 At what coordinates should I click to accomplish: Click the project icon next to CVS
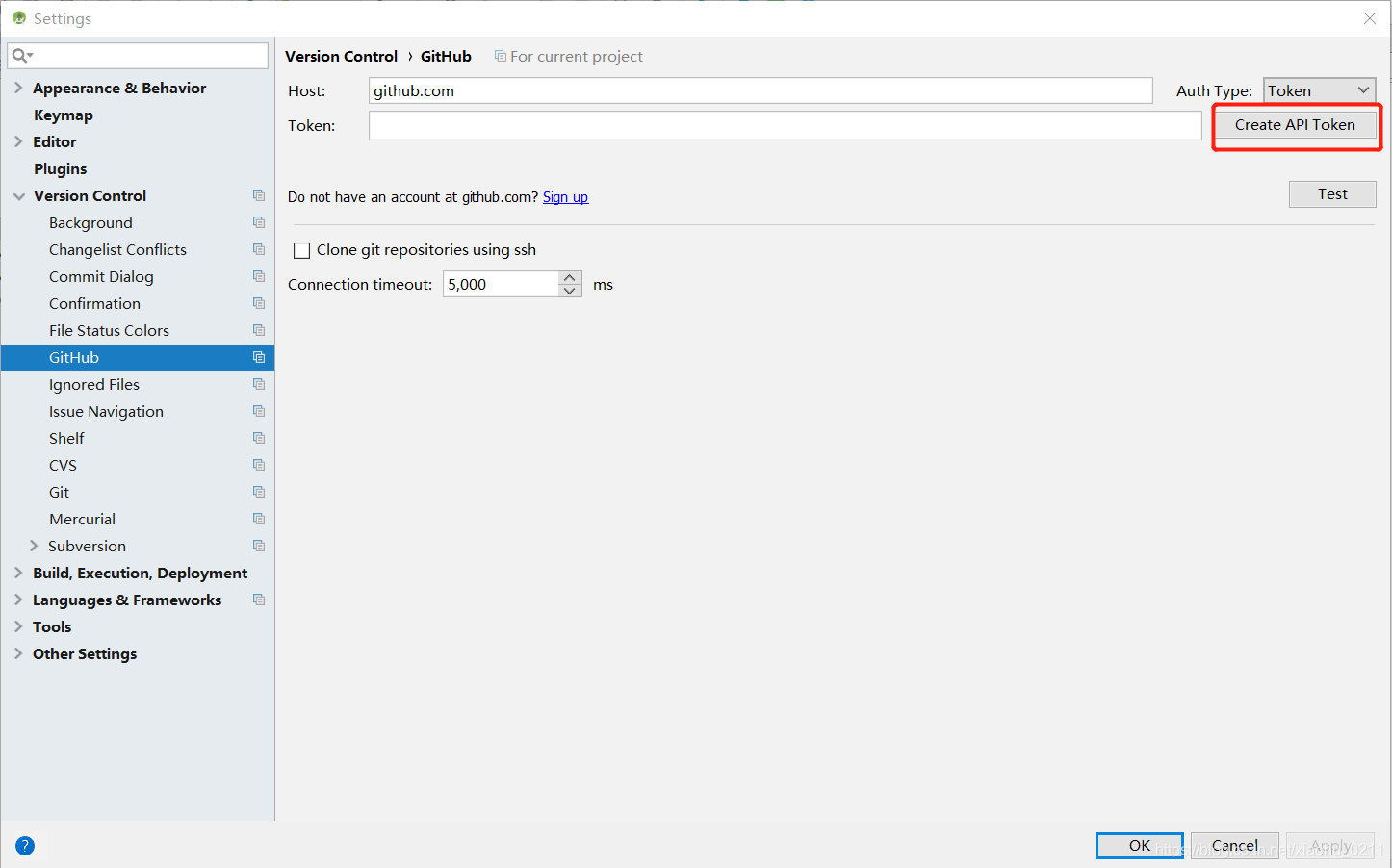pyautogui.click(x=259, y=465)
